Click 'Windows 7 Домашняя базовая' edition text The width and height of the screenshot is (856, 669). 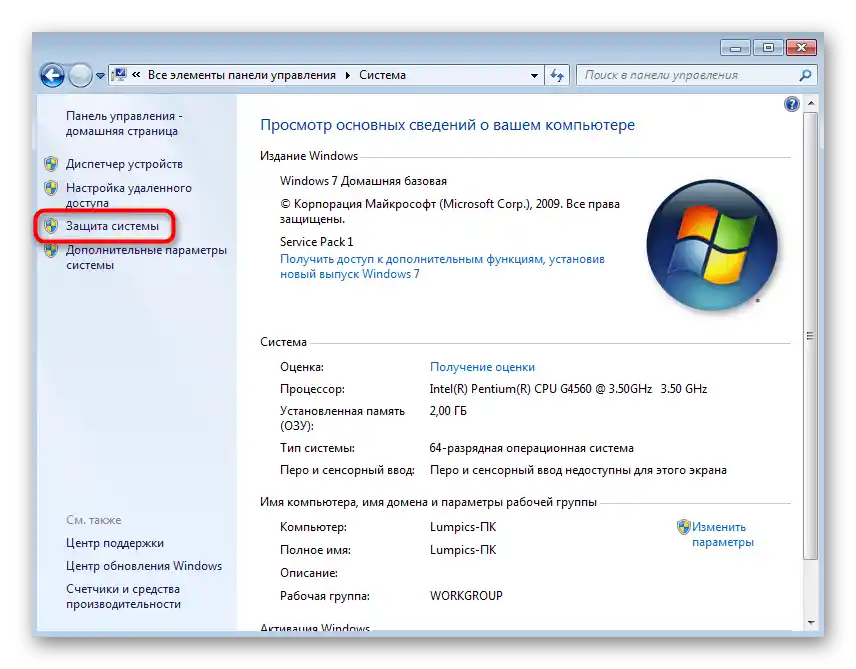tap(364, 181)
